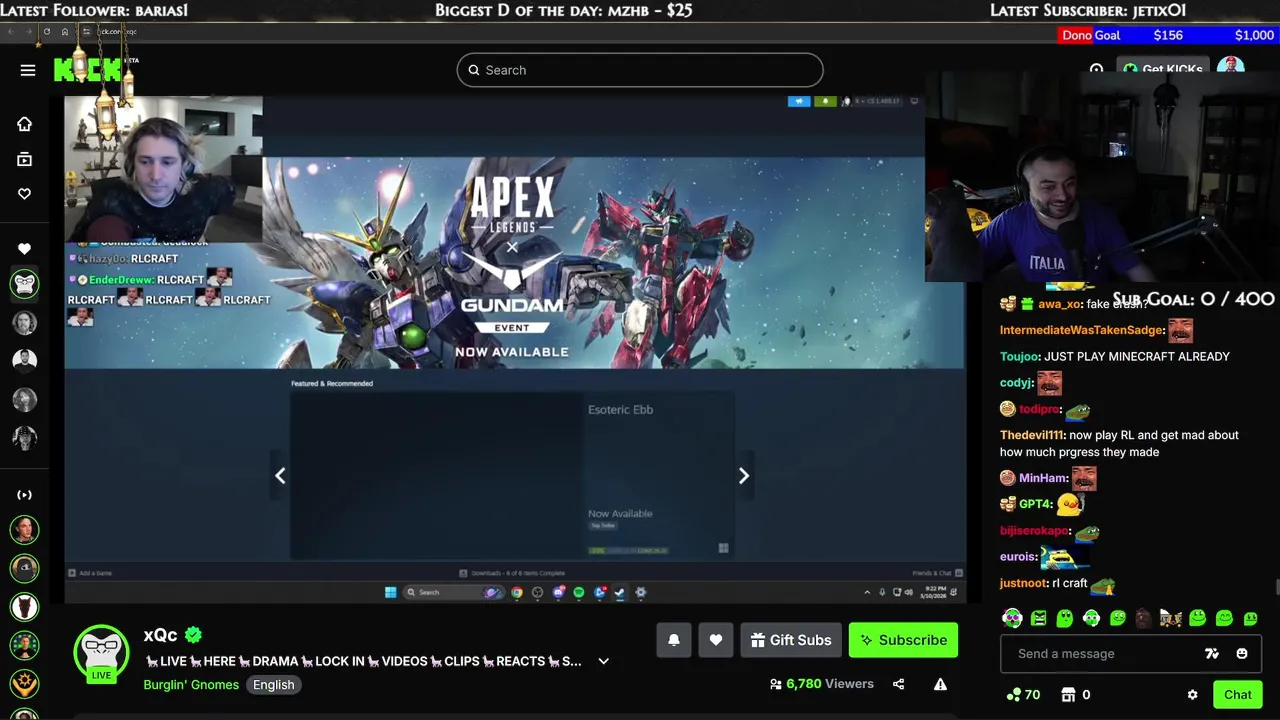
Task: Toggle the follow heart button
Action: (x=716, y=640)
